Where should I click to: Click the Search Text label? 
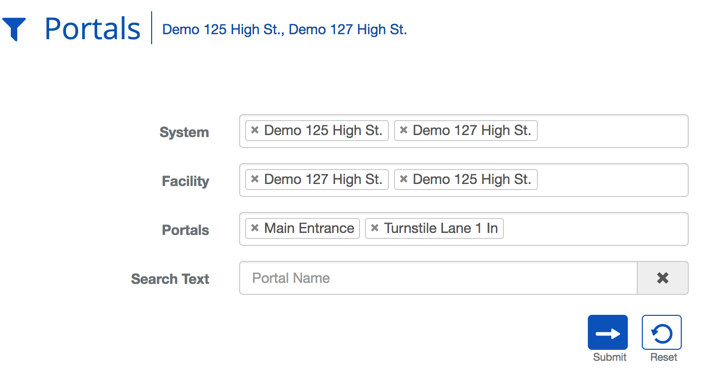click(x=170, y=279)
